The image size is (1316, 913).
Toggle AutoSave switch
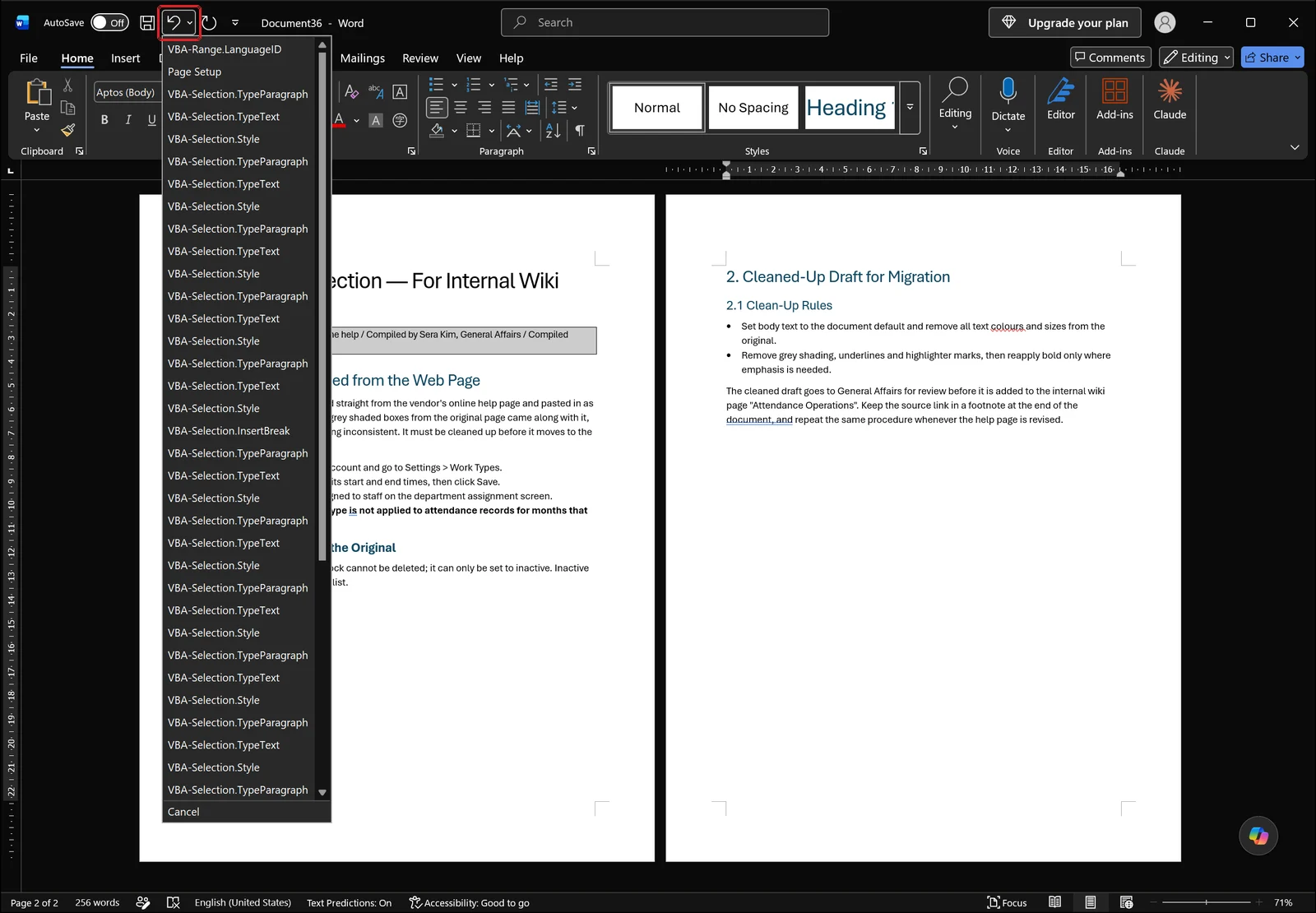[109, 23]
